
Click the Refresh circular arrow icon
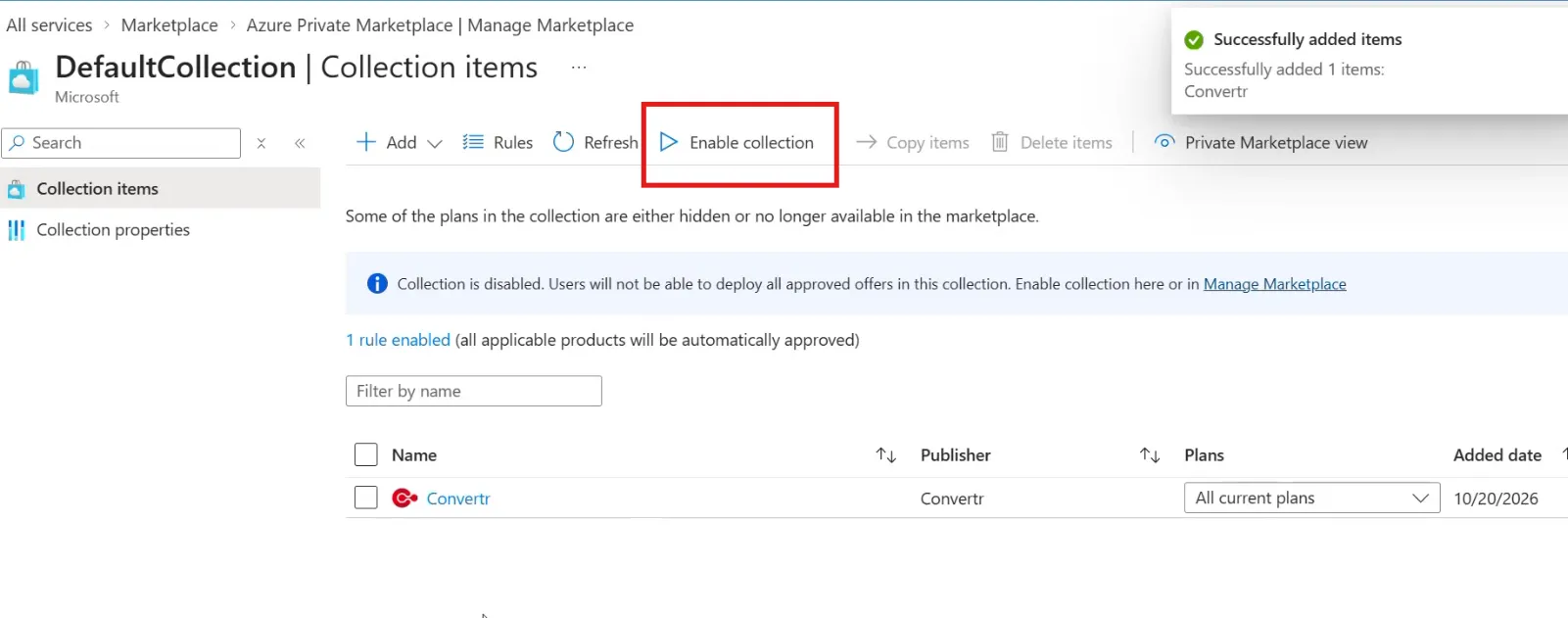[563, 142]
